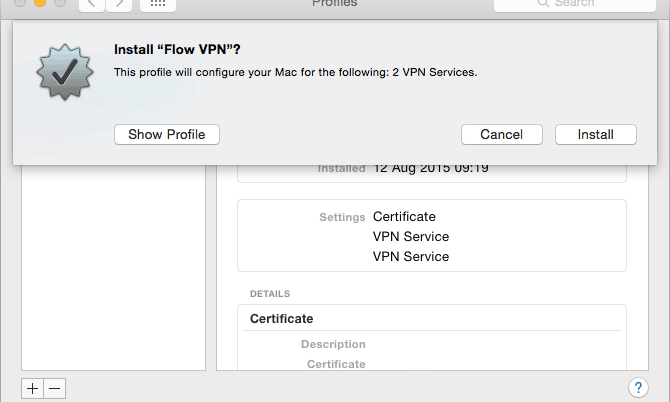Remove profile using the minus button
The width and height of the screenshot is (670, 402).
[x=55, y=388]
